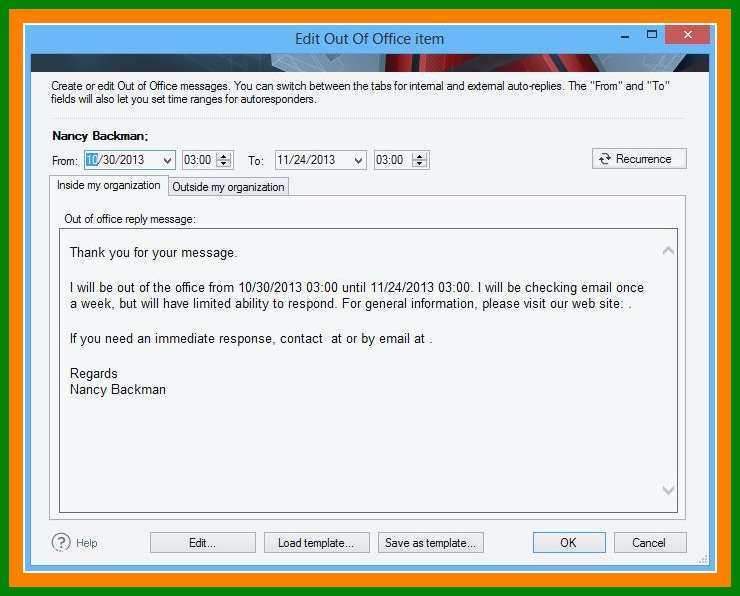Open the From date dropdown arrow
Viewport: 740px width, 596px height.
(x=167, y=160)
